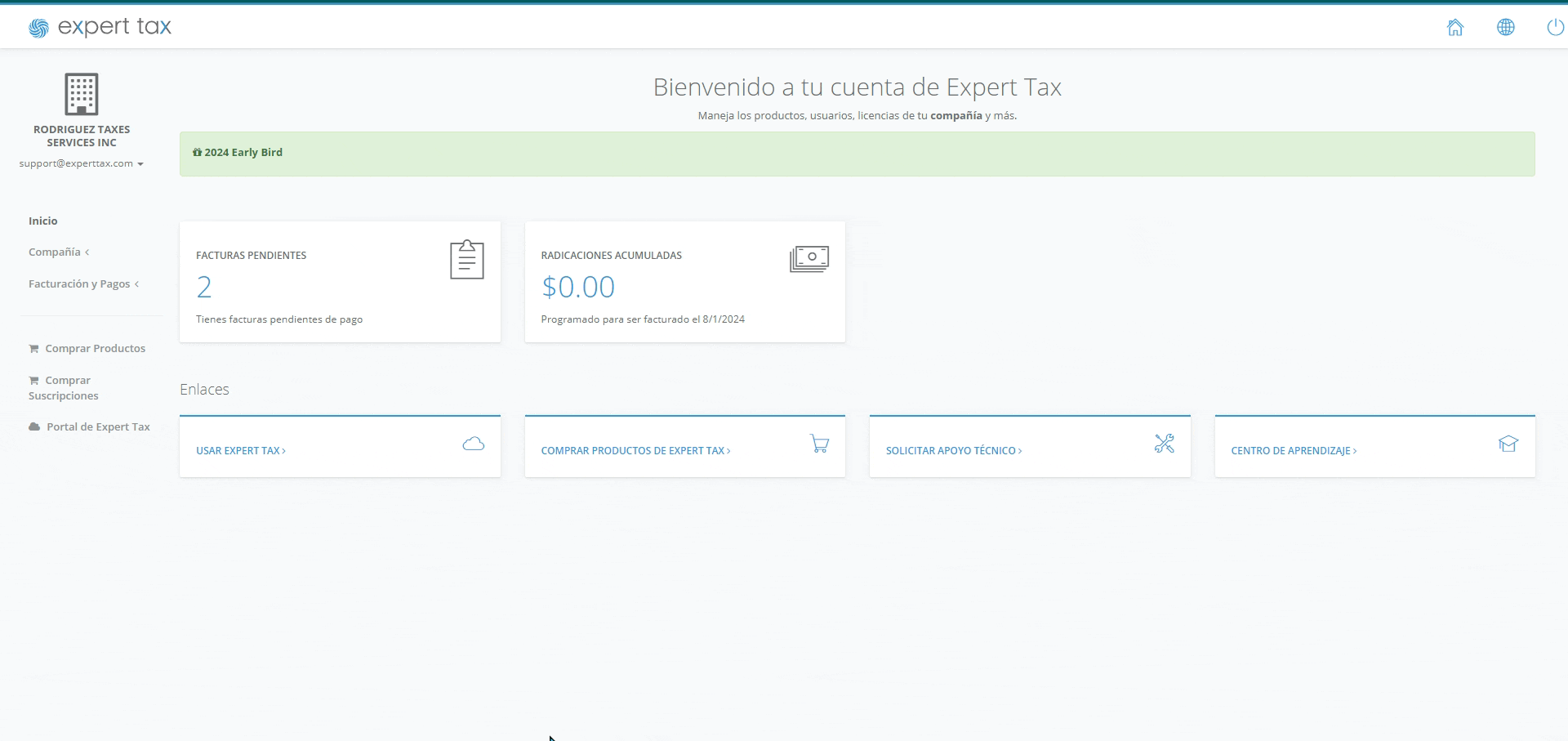The height and width of the screenshot is (741, 1568).
Task: Click the company building icon
Action: tap(82, 94)
